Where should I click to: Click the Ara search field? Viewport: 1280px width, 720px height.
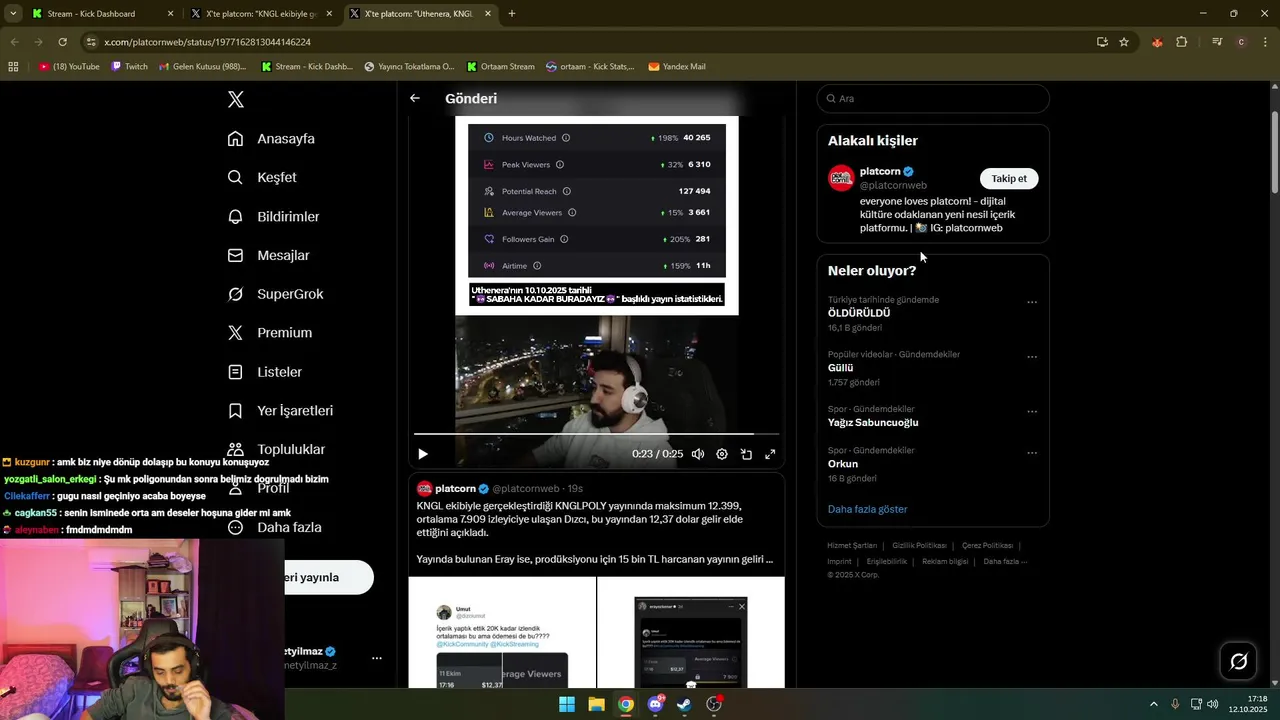933,99
